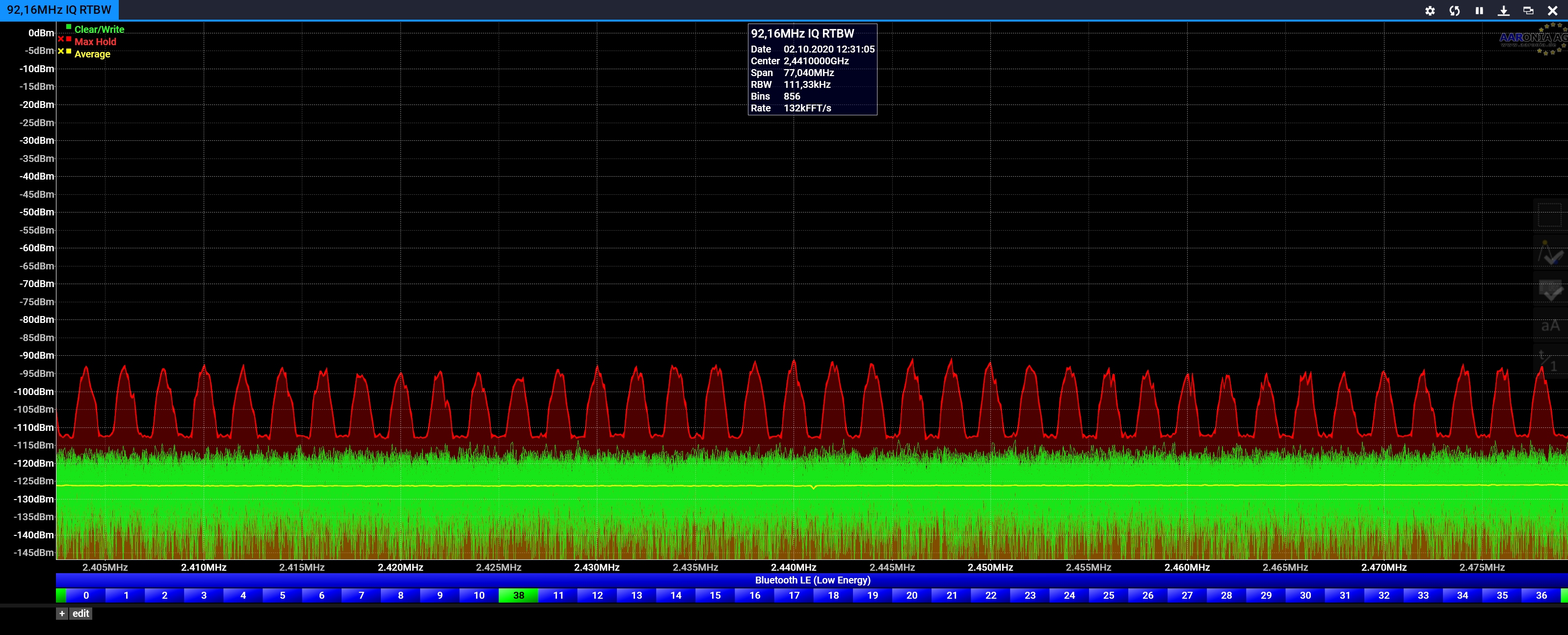Click the download/export icon
The width and height of the screenshot is (1568, 635).
[x=1504, y=10]
